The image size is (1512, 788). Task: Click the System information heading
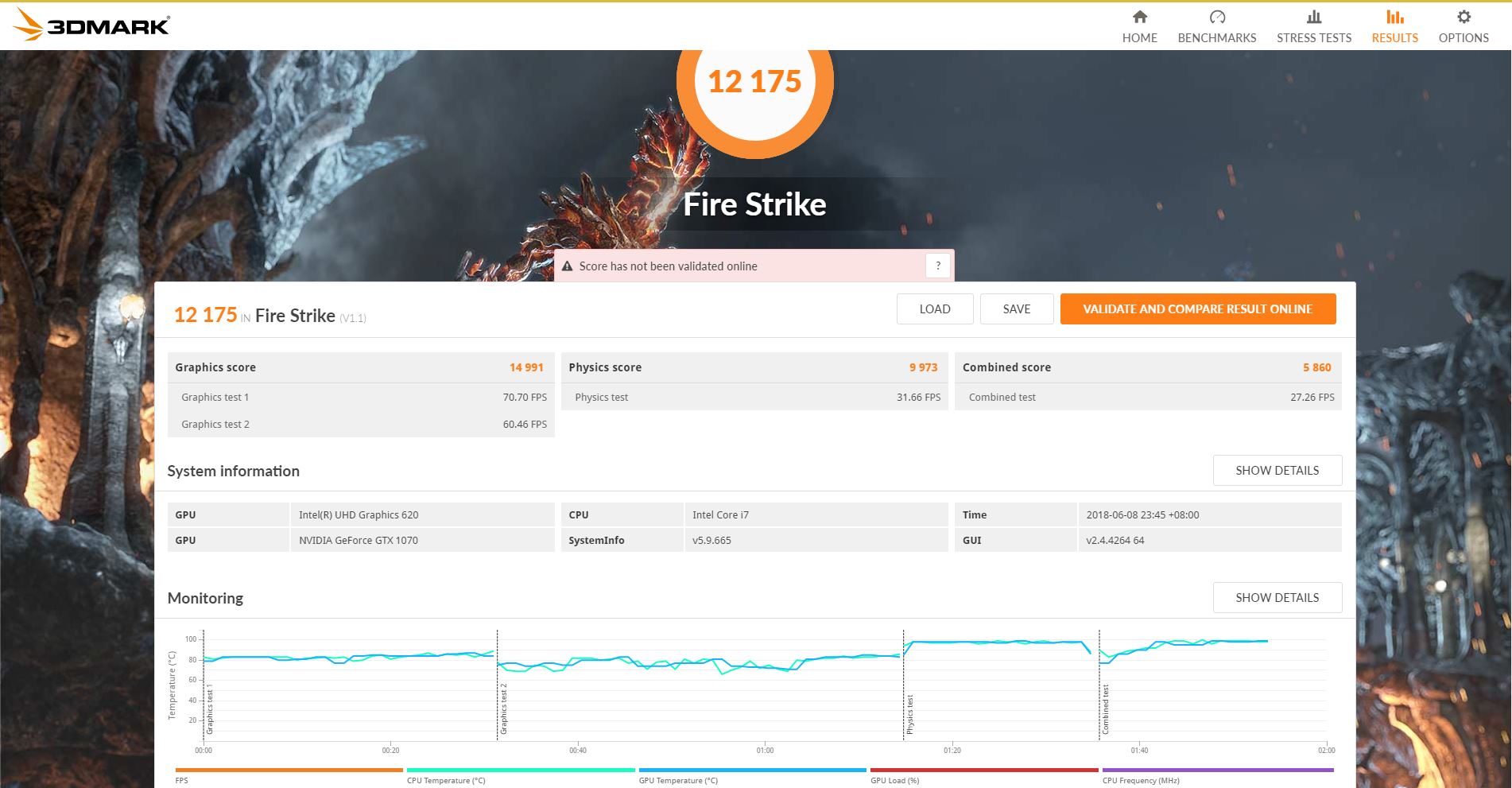pyautogui.click(x=233, y=471)
